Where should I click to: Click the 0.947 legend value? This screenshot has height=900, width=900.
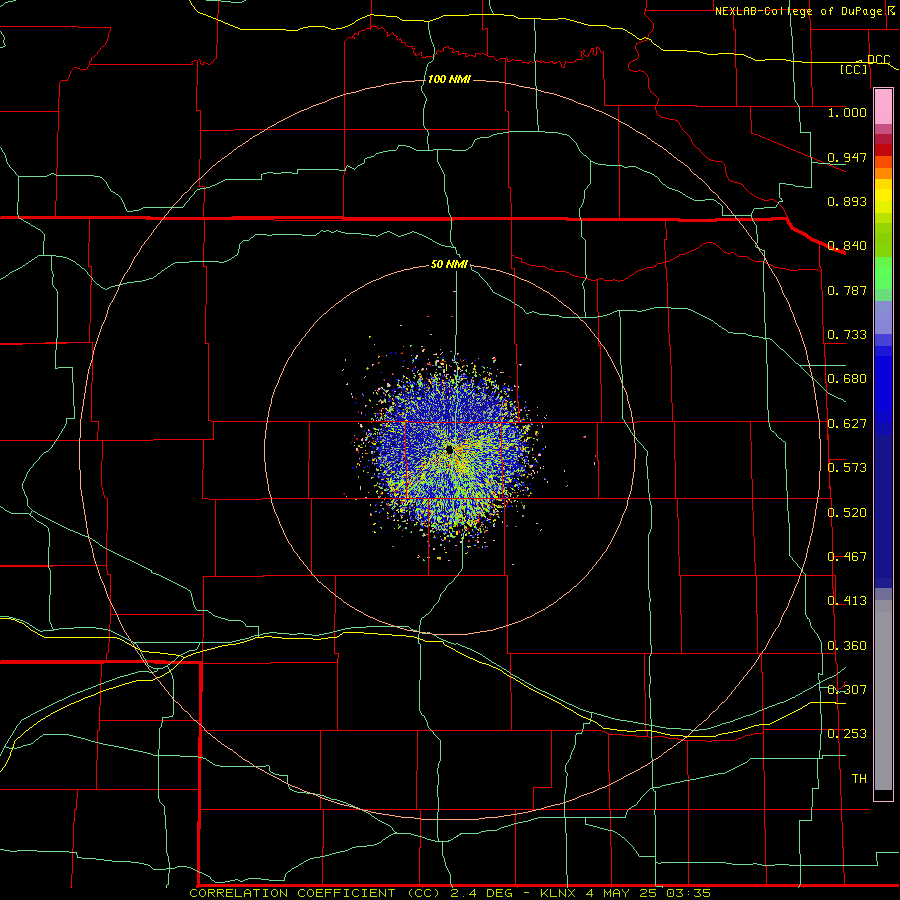(x=847, y=157)
